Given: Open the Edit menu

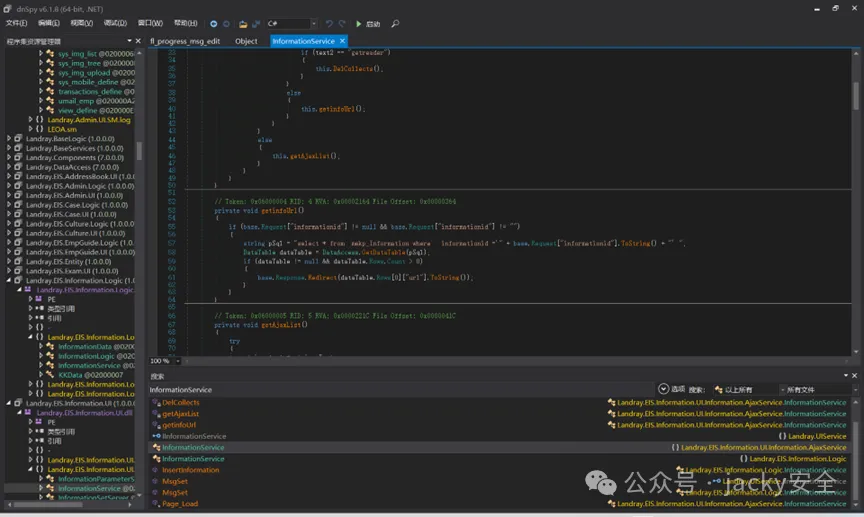Looking at the screenshot, I should (48, 23).
